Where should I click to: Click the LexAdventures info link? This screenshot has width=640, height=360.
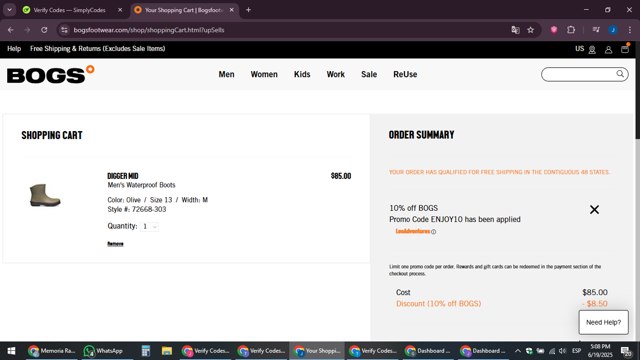click(x=413, y=231)
